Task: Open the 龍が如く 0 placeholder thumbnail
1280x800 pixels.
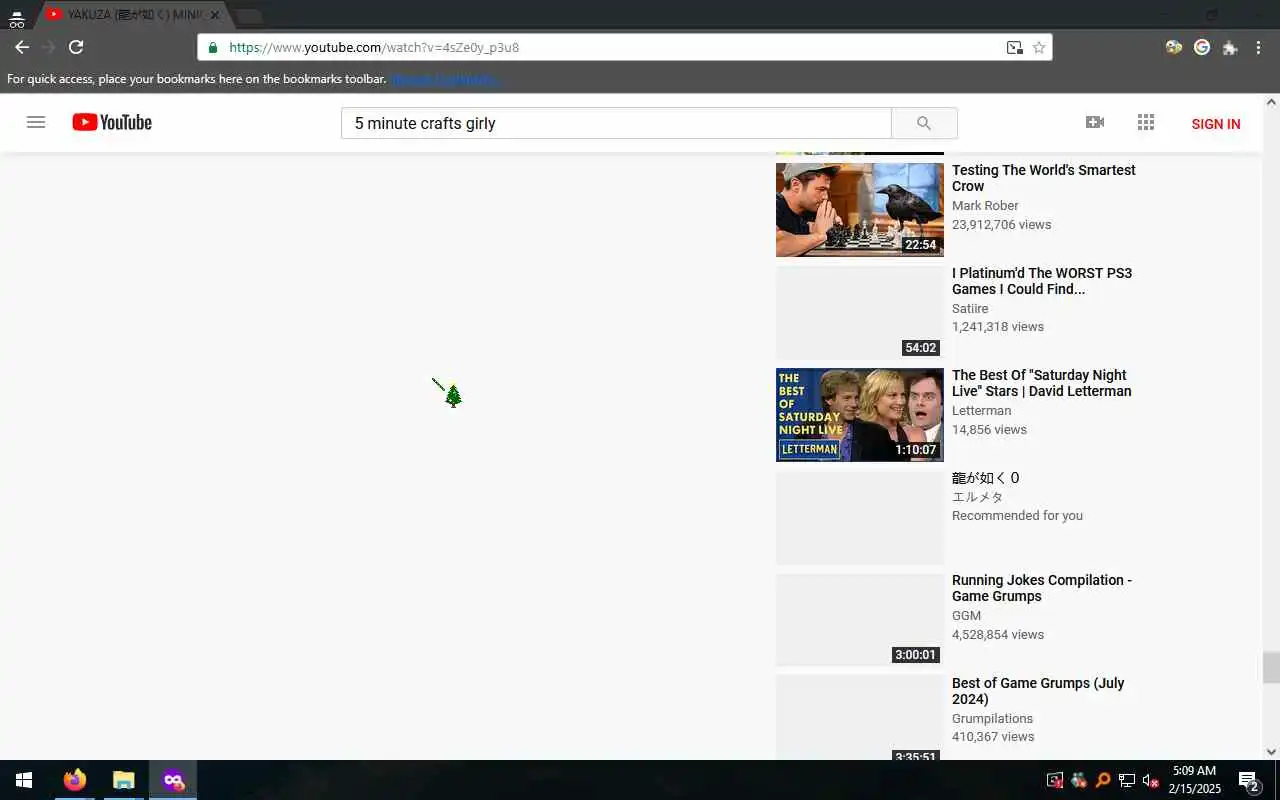Action: [x=860, y=517]
